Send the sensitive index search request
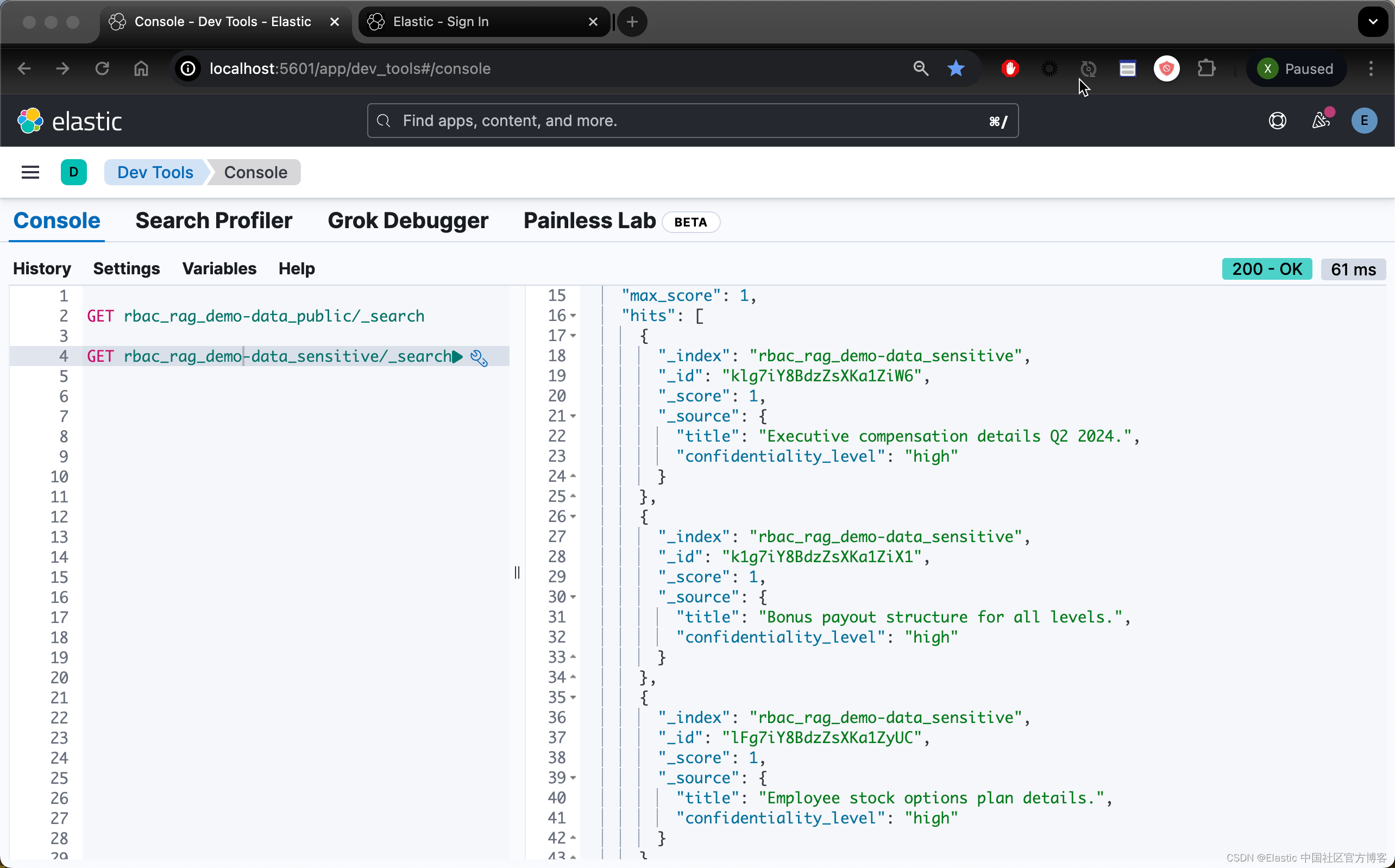1395x868 pixels. [x=457, y=356]
